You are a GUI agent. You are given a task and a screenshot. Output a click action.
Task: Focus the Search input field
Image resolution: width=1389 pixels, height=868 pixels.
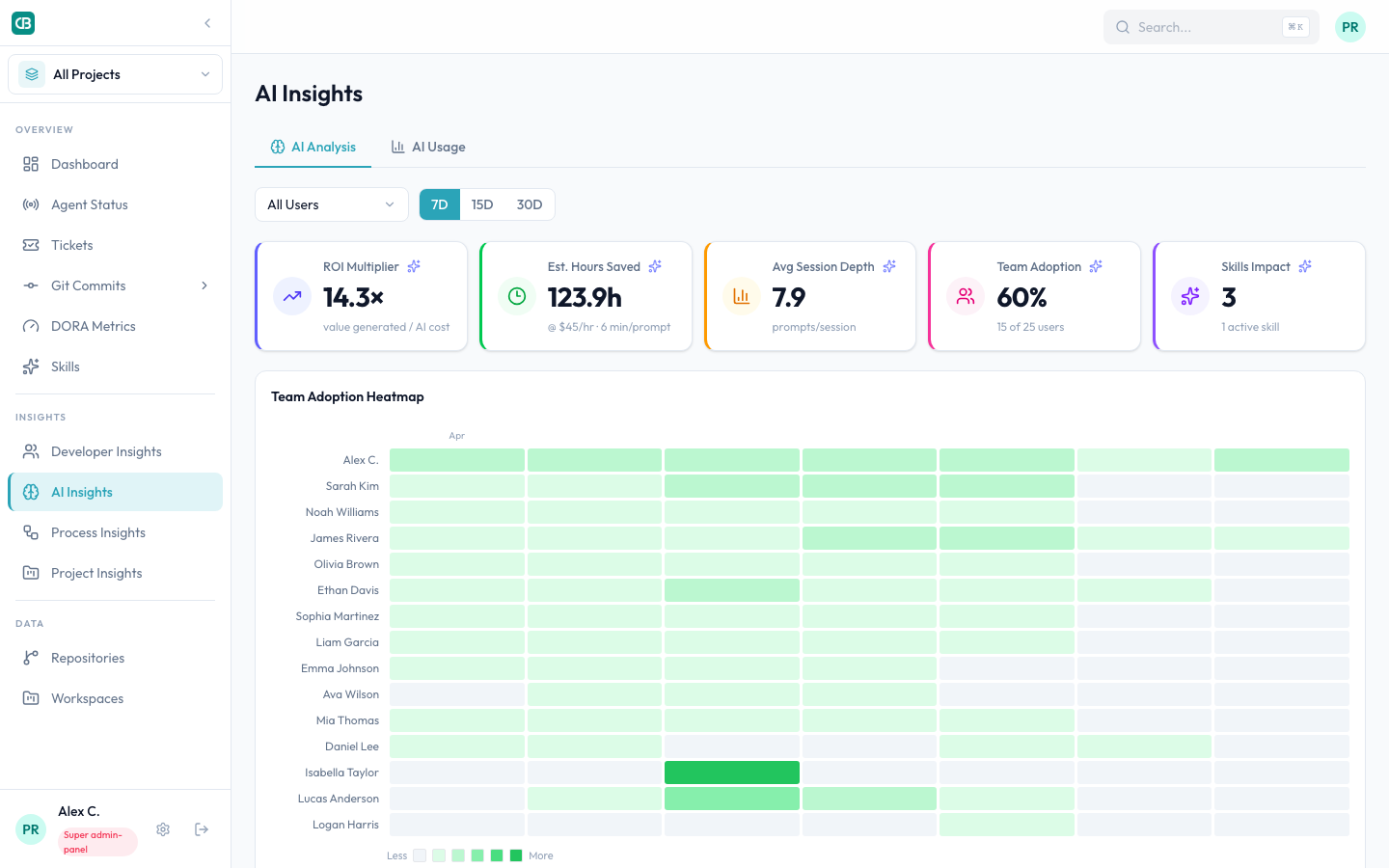tap(1212, 27)
